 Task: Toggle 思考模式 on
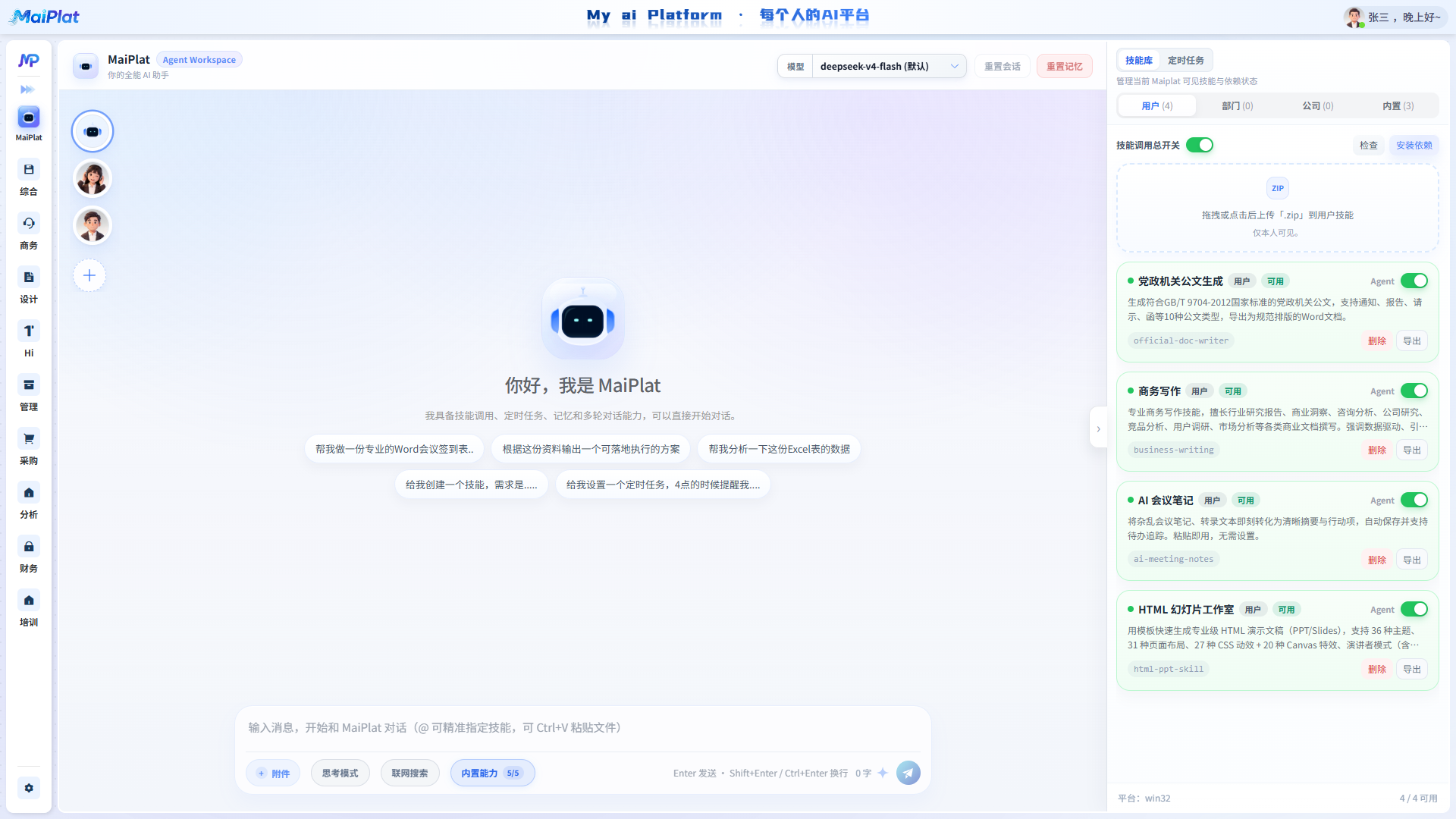[x=340, y=773]
